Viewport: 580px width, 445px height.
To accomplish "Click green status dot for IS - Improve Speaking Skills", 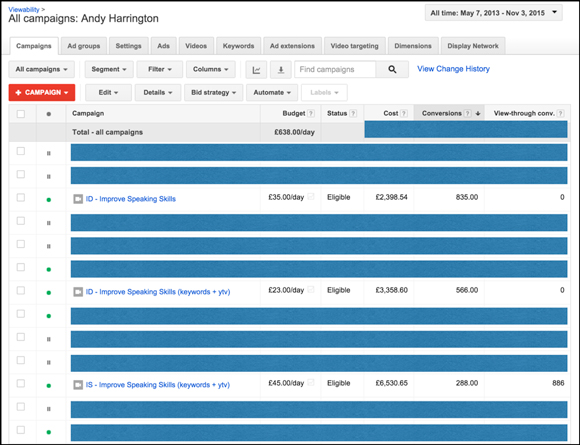I will 48,385.
